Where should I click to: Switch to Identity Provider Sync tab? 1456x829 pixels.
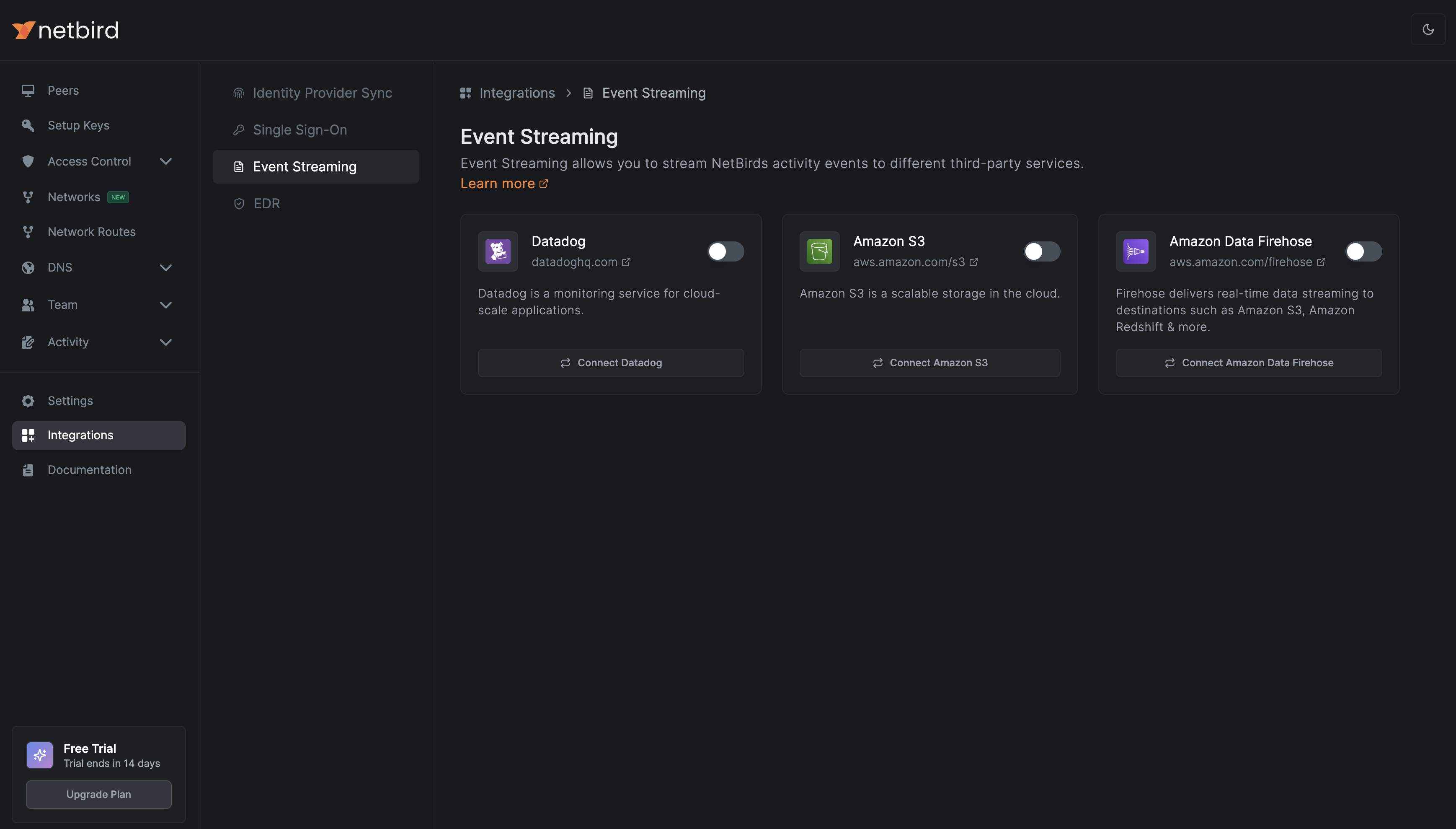(321, 93)
